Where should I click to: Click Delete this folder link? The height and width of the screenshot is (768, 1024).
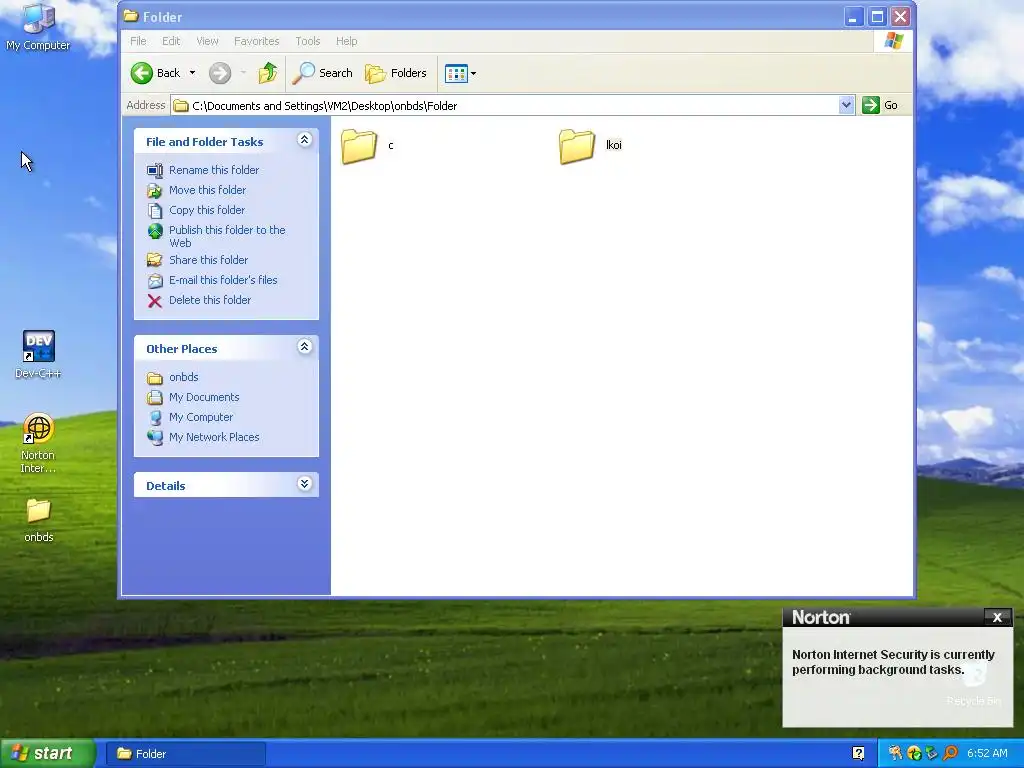coord(210,300)
